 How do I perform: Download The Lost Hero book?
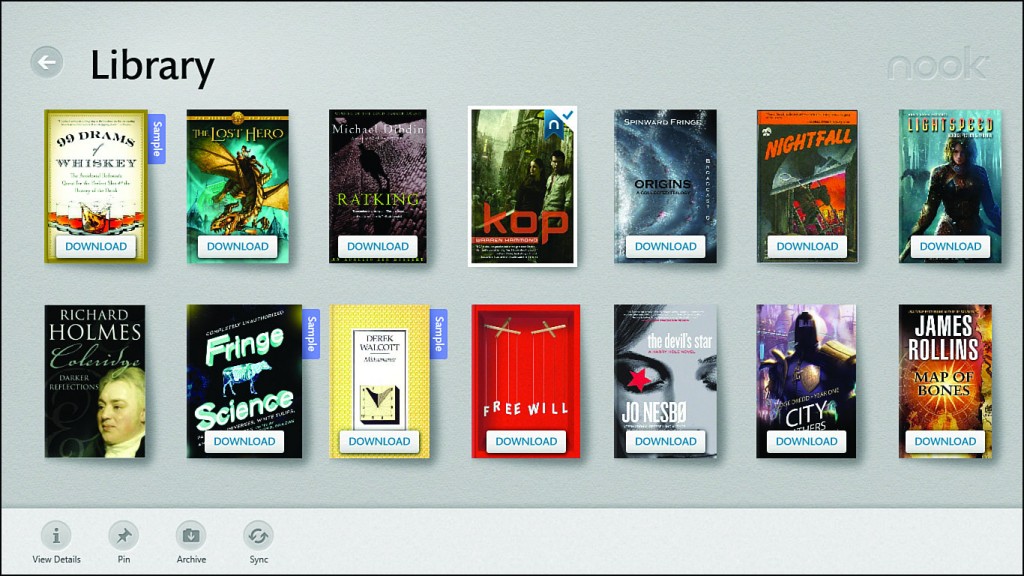click(238, 246)
